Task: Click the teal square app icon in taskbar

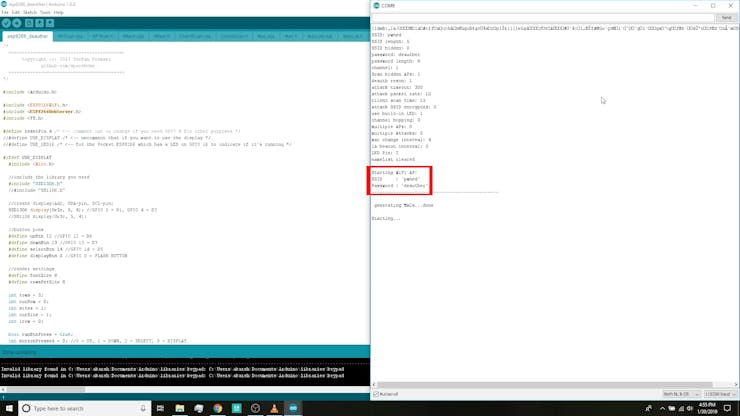Action: [x=236, y=408]
